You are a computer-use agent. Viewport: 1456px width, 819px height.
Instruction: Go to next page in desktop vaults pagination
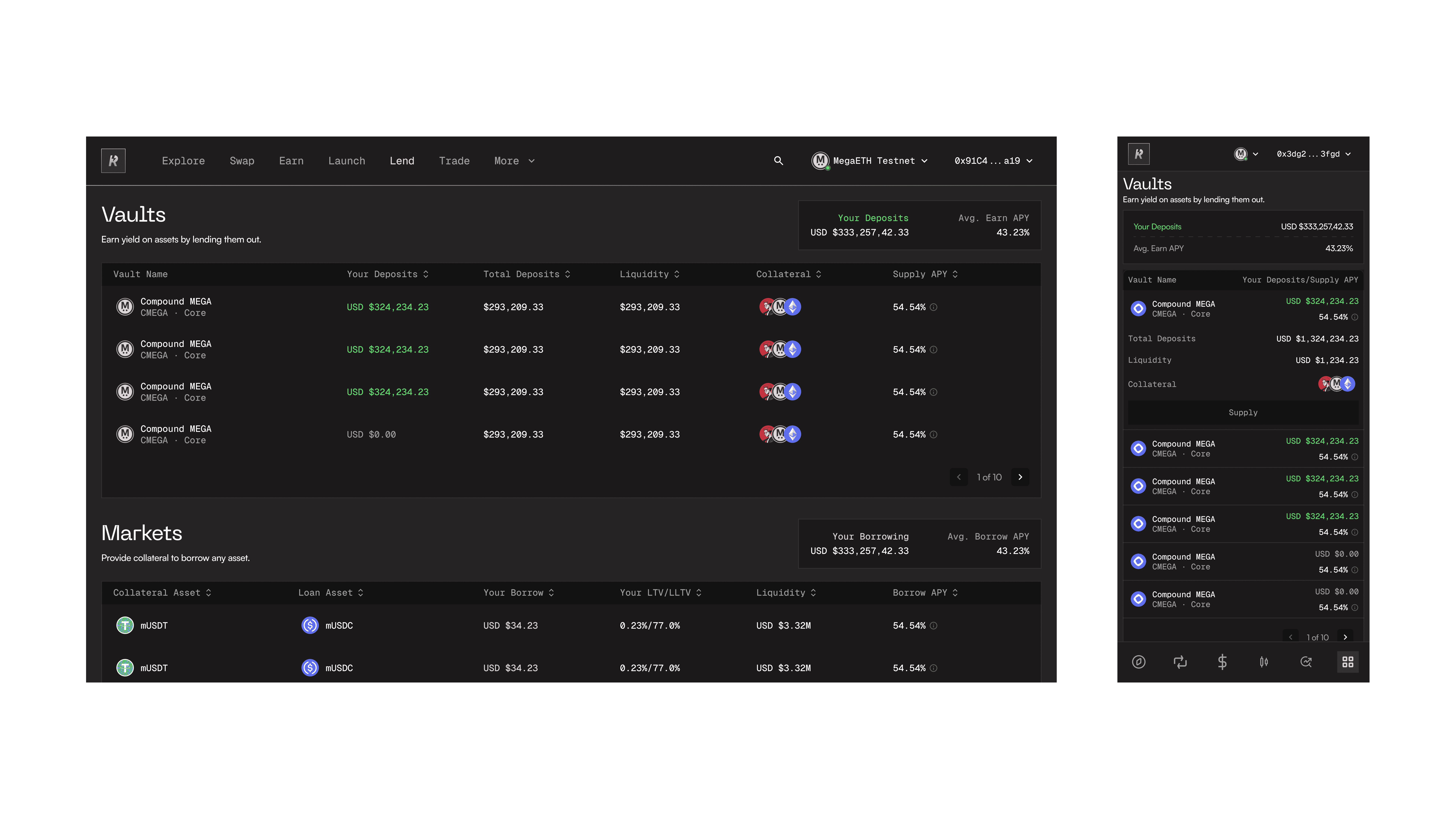coord(1020,477)
